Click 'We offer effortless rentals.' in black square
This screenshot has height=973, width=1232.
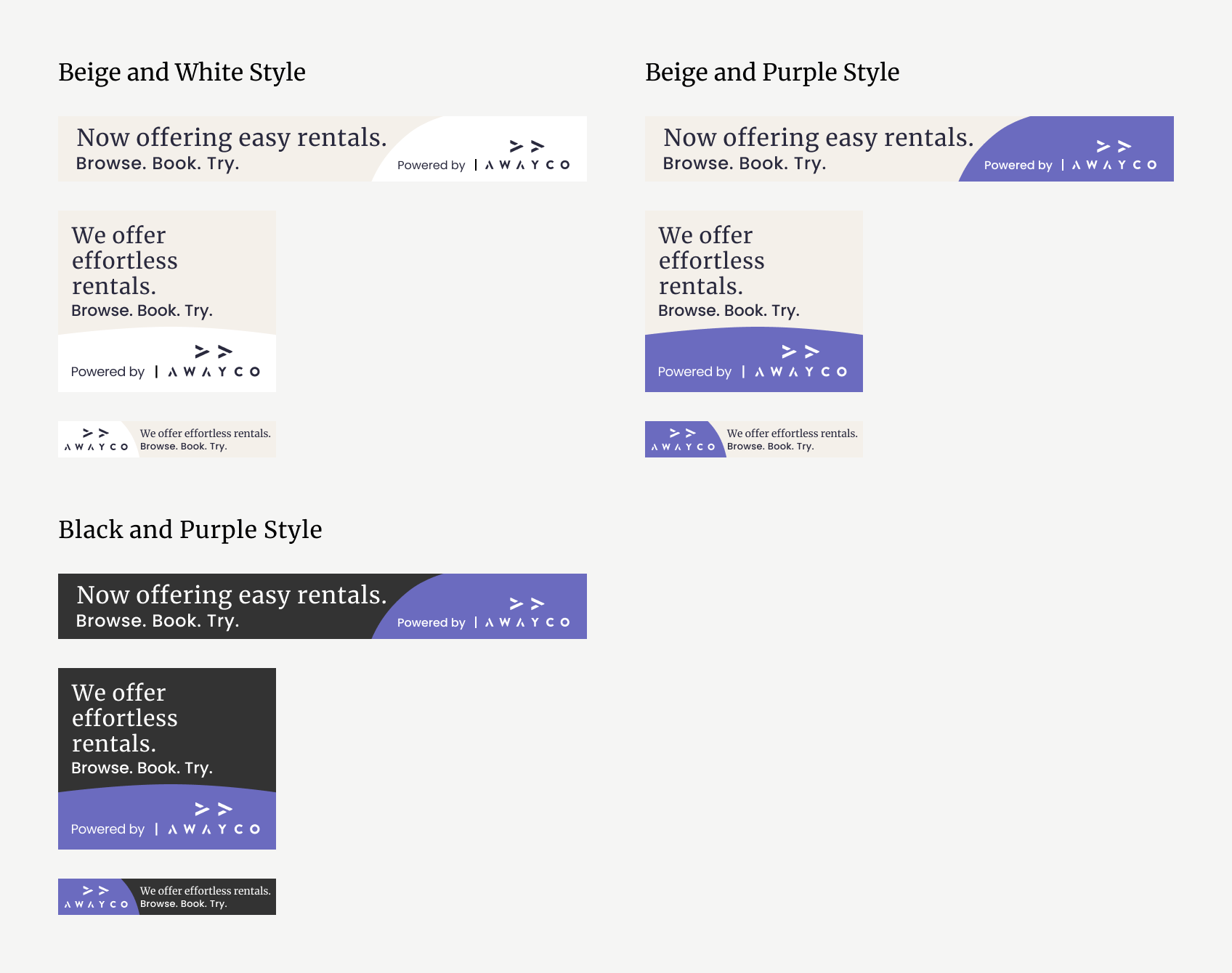tap(124, 718)
